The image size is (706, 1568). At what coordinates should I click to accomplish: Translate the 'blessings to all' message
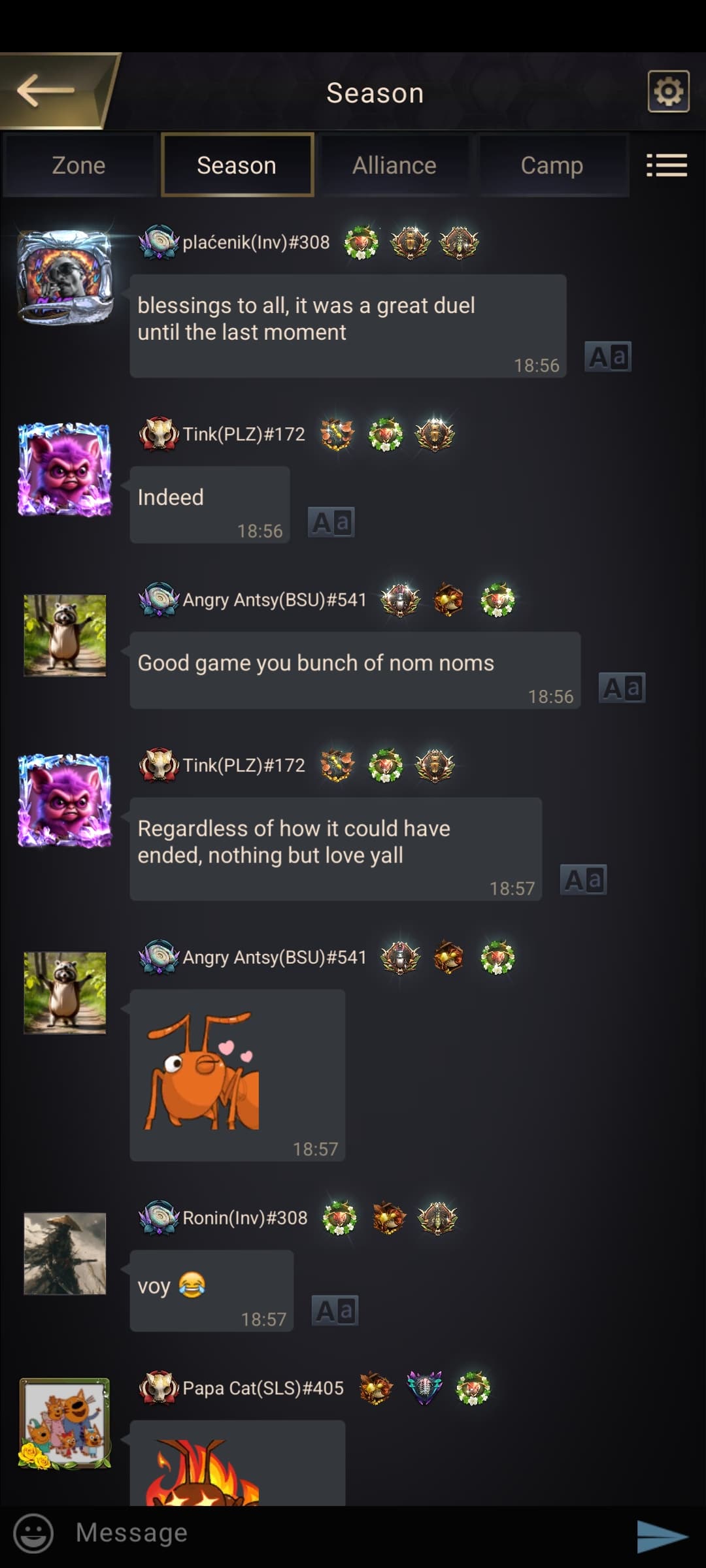coord(607,357)
